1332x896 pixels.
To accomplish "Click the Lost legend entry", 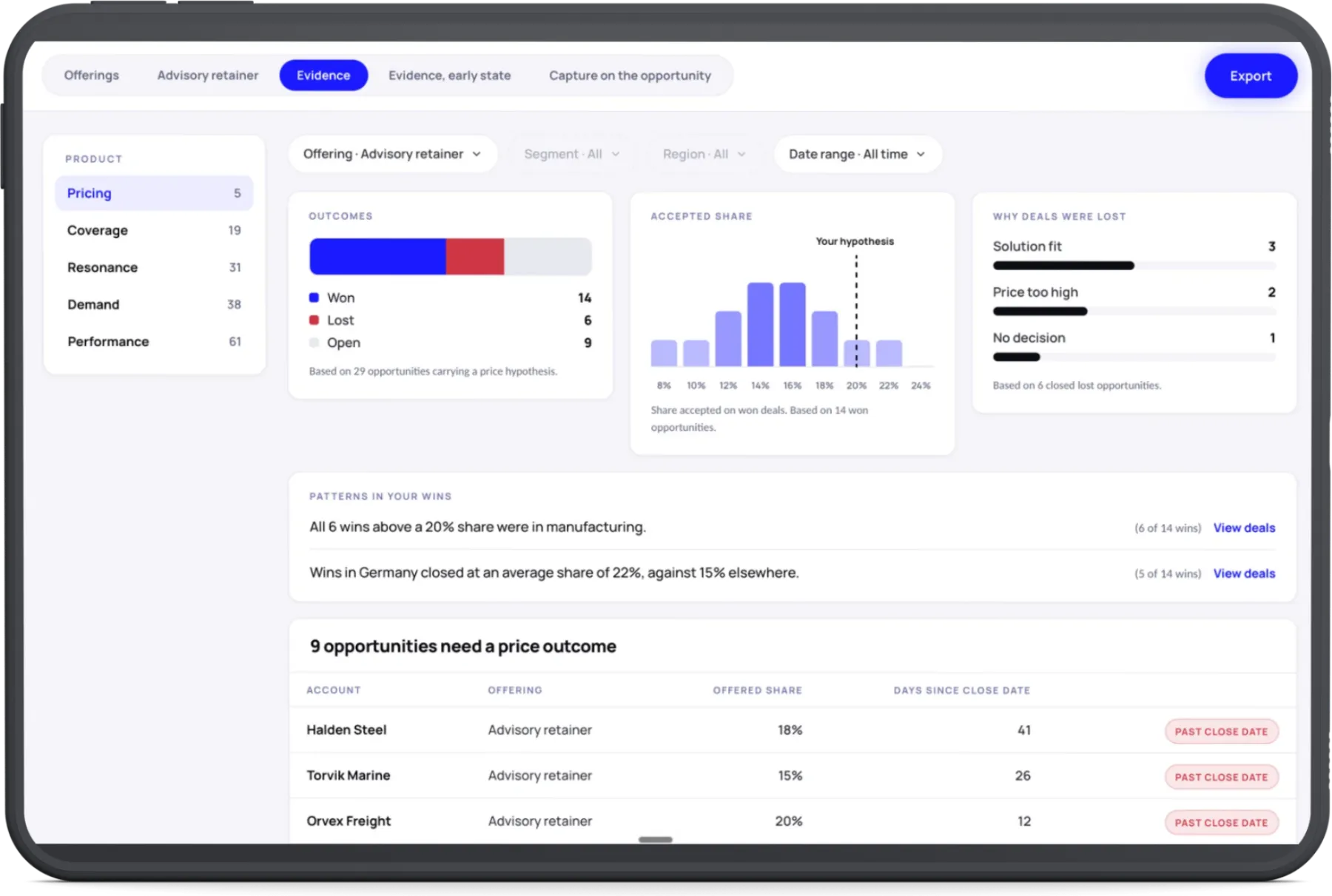I will pos(450,320).
